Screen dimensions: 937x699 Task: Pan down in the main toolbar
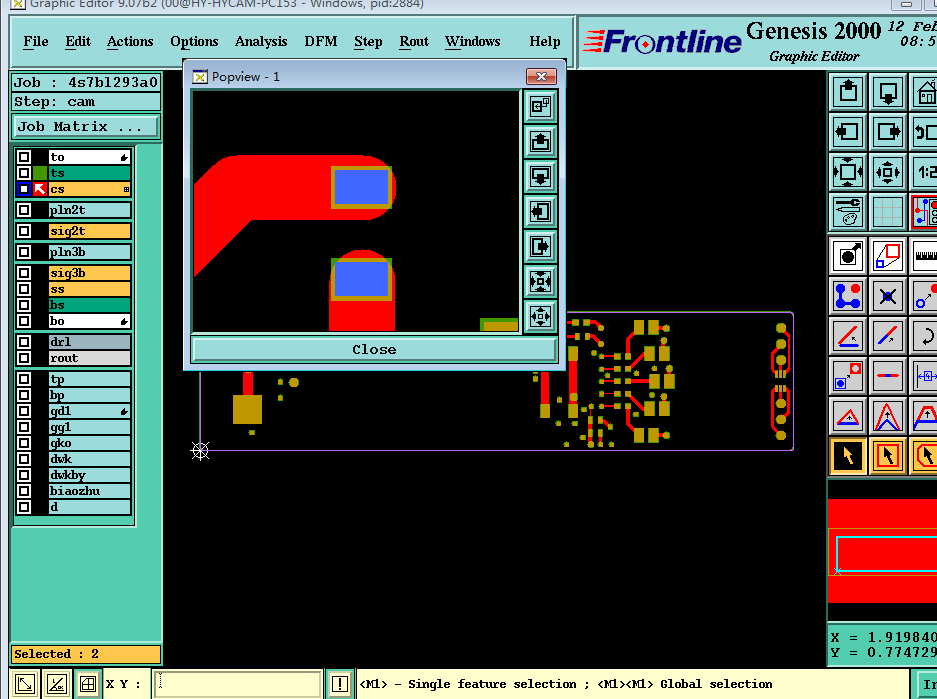click(x=887, y=92)
